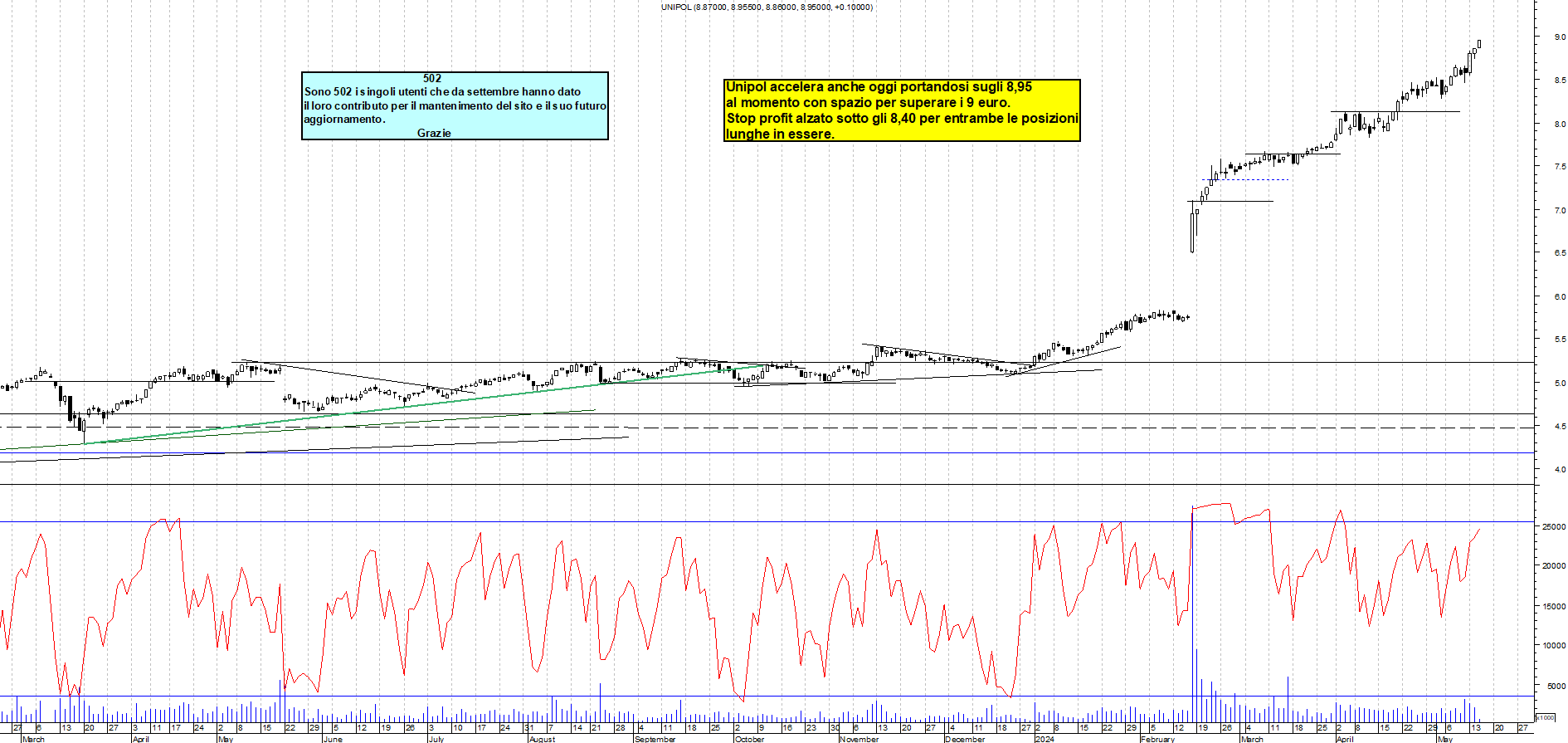This screenshot has height=743, width=1568.
Task: Click the 2024 year label on time axis
Action: pos(1045,739)
